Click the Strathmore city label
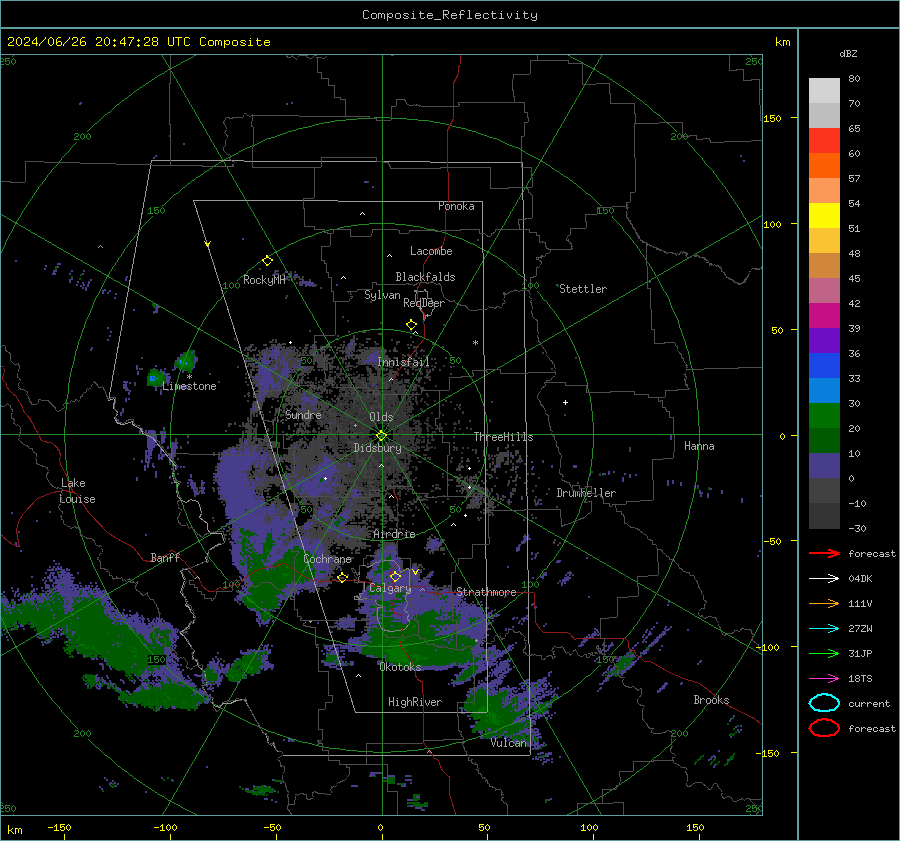The width and height of the screenshot is (900, 841). point(486,592)
